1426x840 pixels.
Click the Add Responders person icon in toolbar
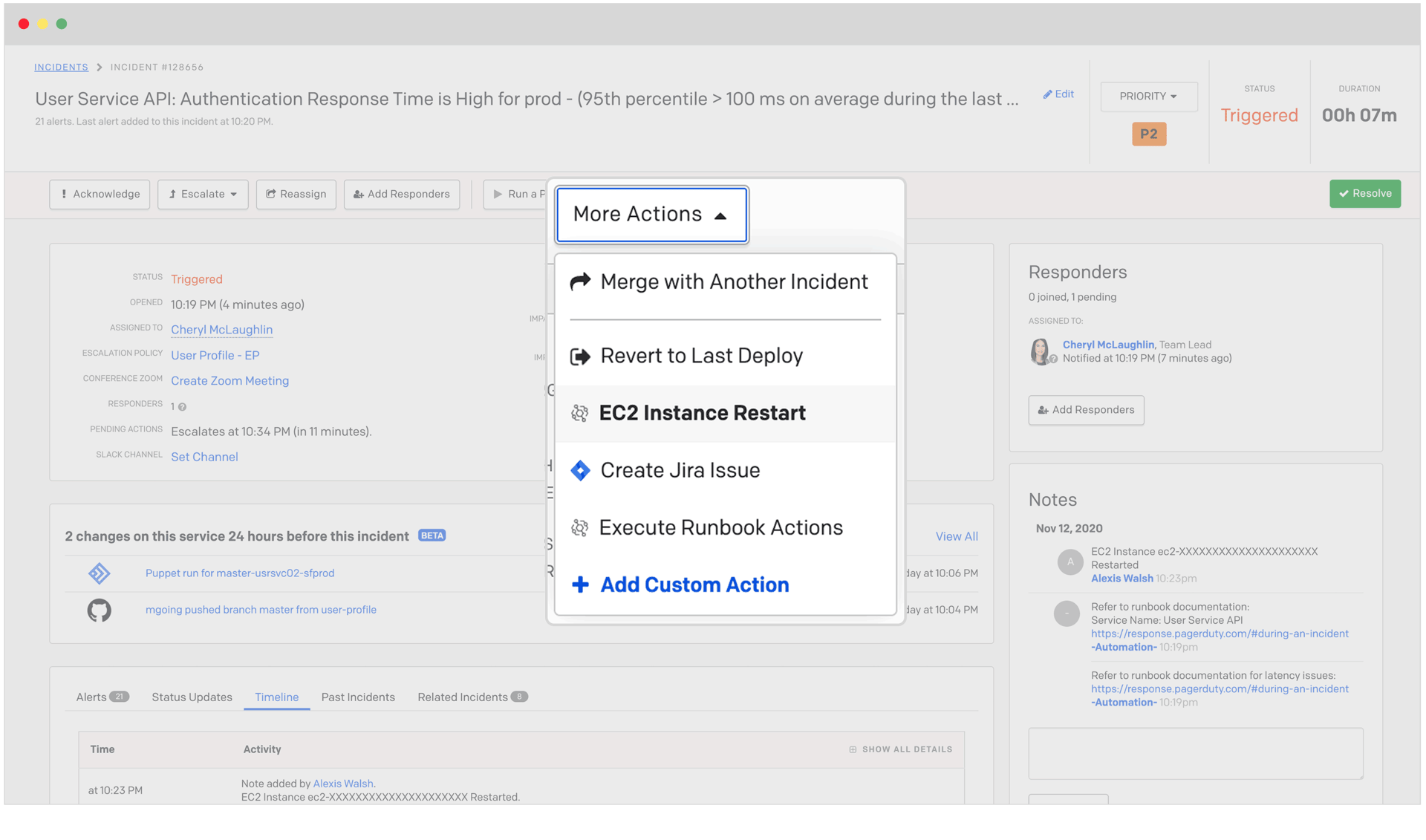357,194
